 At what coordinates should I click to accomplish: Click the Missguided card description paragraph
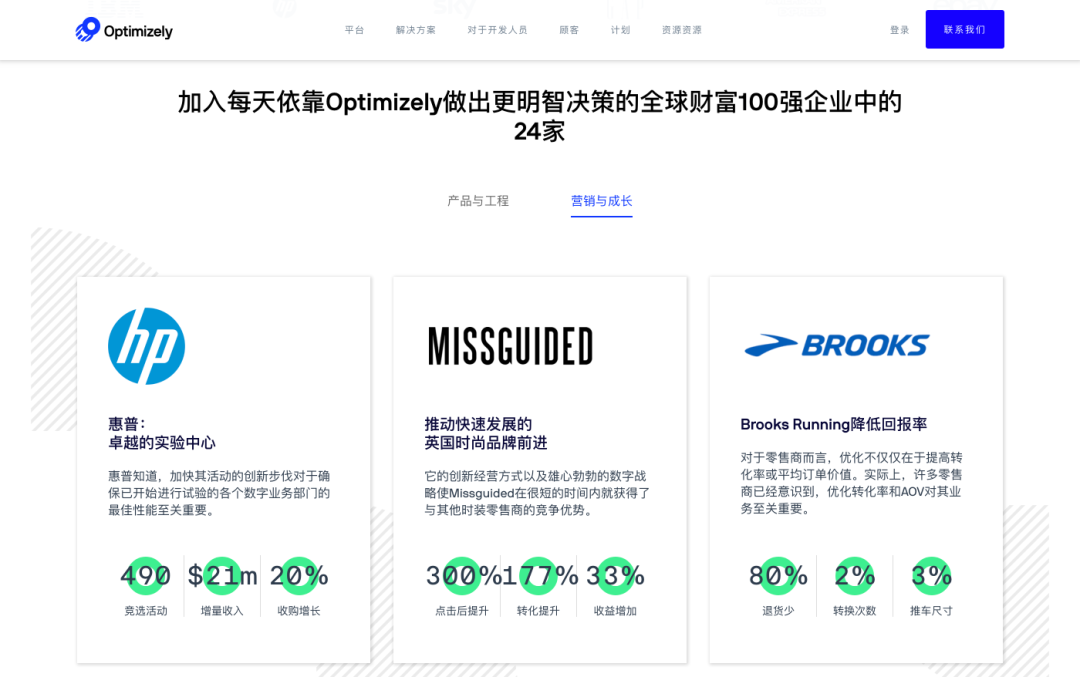point(537,493)
